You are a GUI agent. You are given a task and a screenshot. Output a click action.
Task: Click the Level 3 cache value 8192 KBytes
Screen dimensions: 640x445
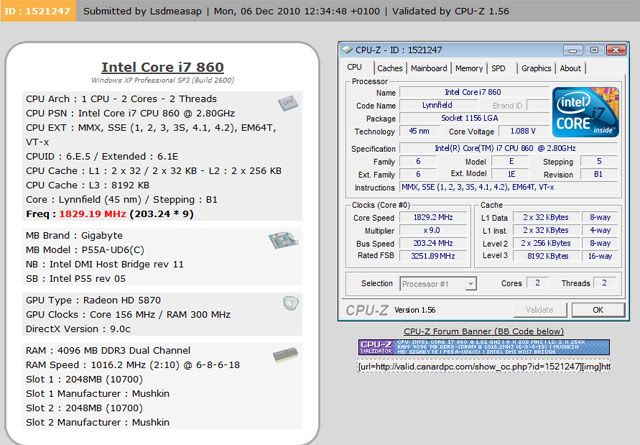point(547,256)
